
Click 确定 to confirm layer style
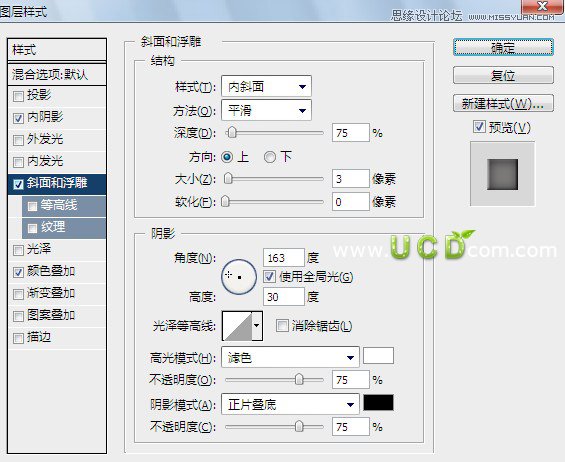pyautogui.click(x=503, y=47)
